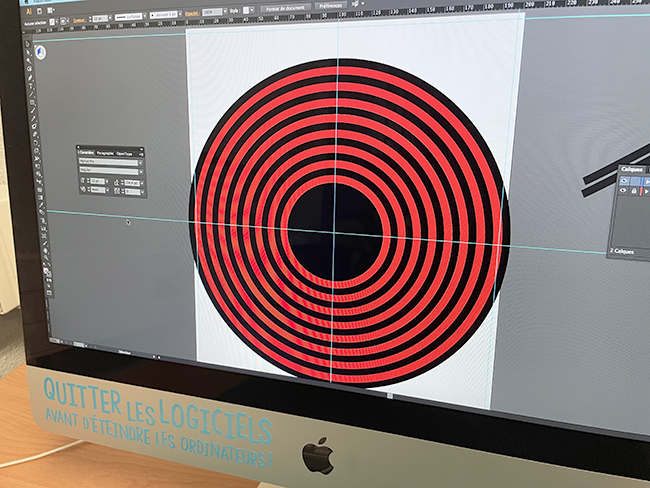Switch to the Paragraphe tab
Screen dimensions: 650x488
pos(105,153)
